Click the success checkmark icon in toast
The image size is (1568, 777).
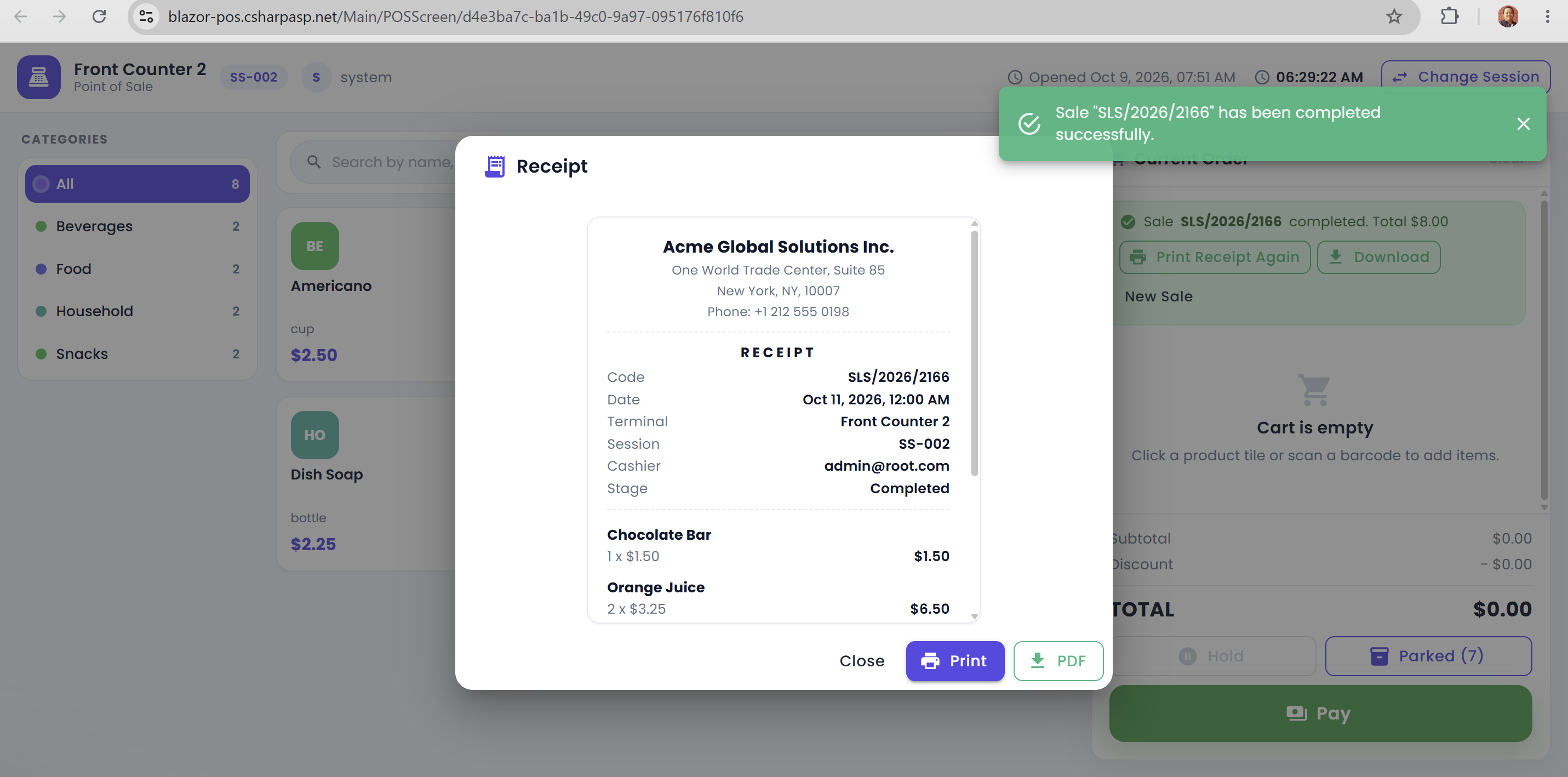[1029, 124]
